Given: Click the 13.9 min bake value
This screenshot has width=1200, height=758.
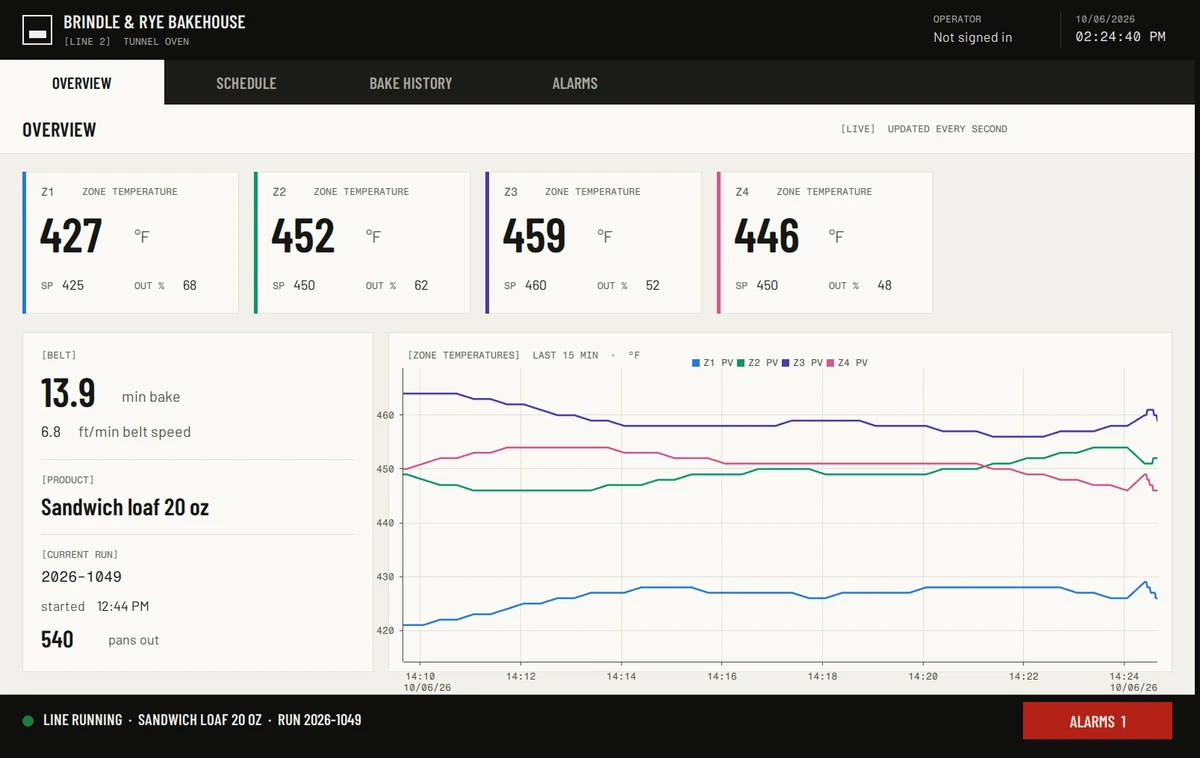Looking at the screenshot, I should coord(68,393).
